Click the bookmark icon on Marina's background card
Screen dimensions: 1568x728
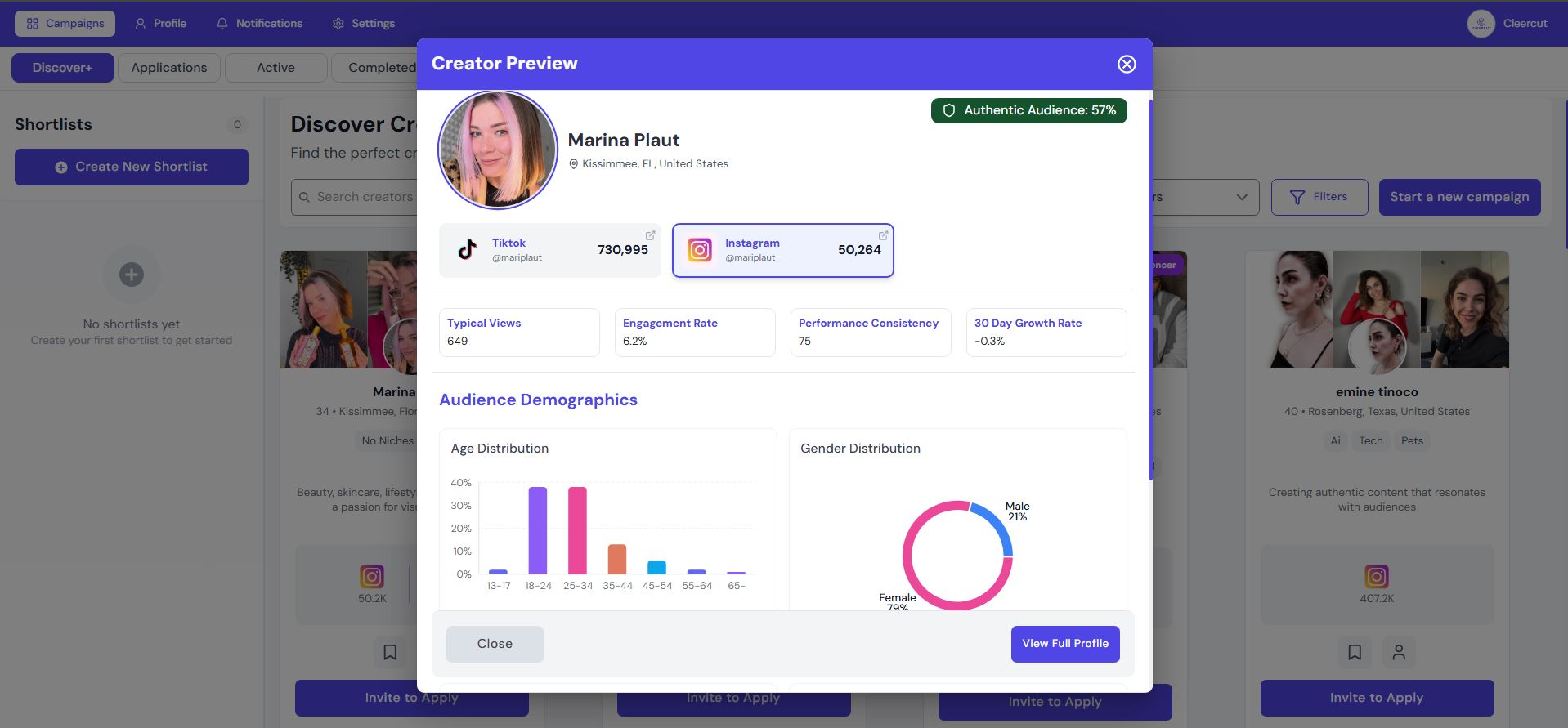(x=390, y=652)
